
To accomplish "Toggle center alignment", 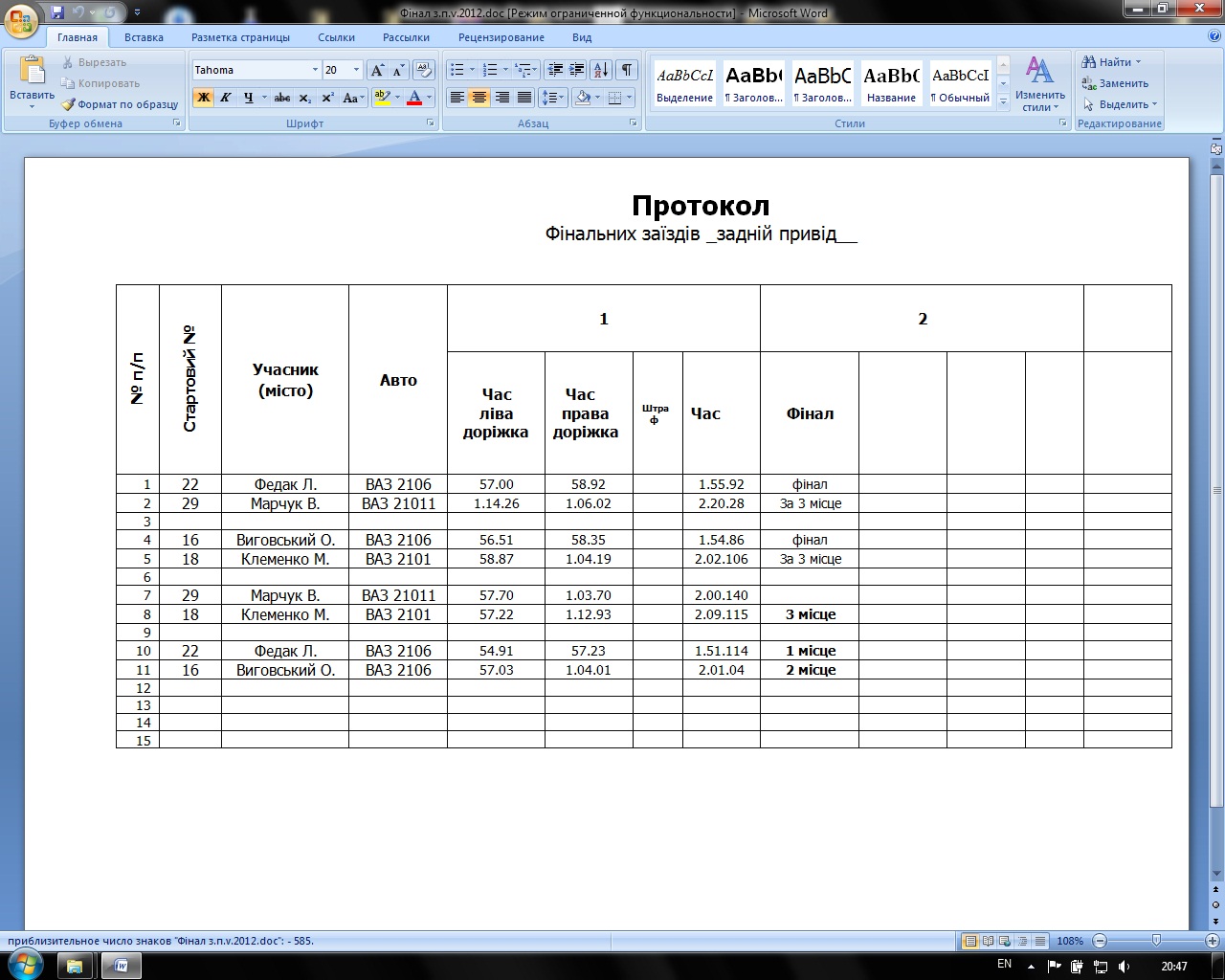I will [x=479, y=98].
